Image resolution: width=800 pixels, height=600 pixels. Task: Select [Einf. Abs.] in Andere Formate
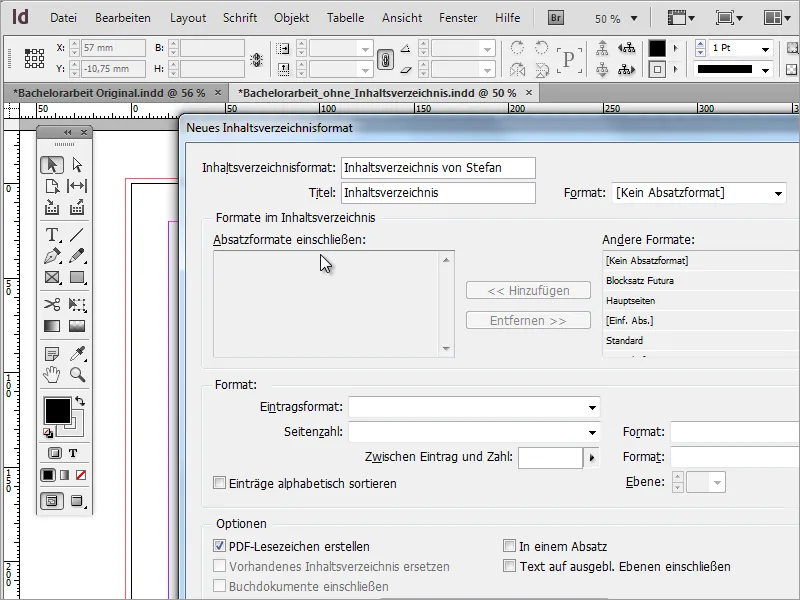coord(701,320)
